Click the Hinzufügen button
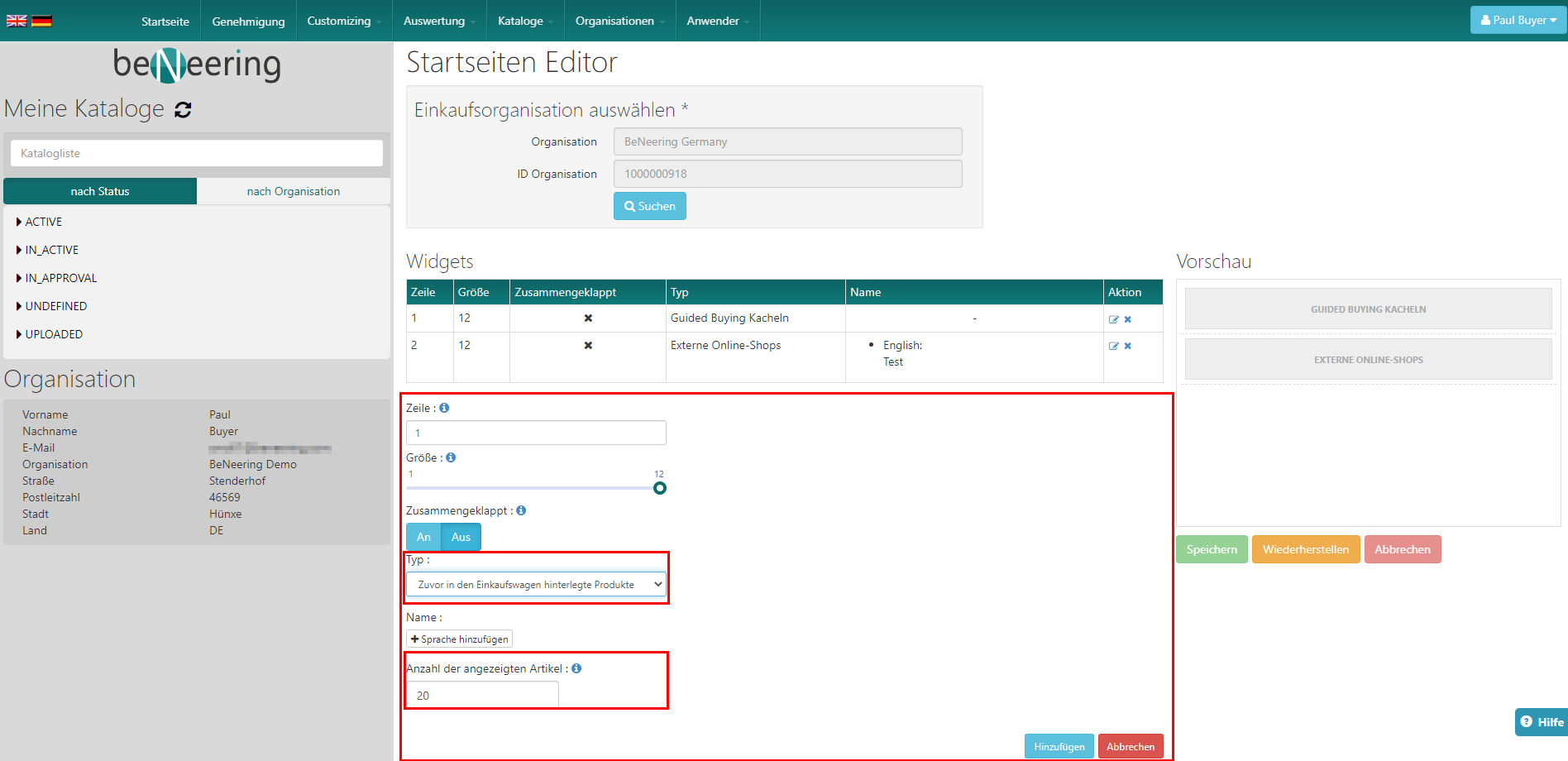Viewport: 1568px width, 761px height. 1059,746
